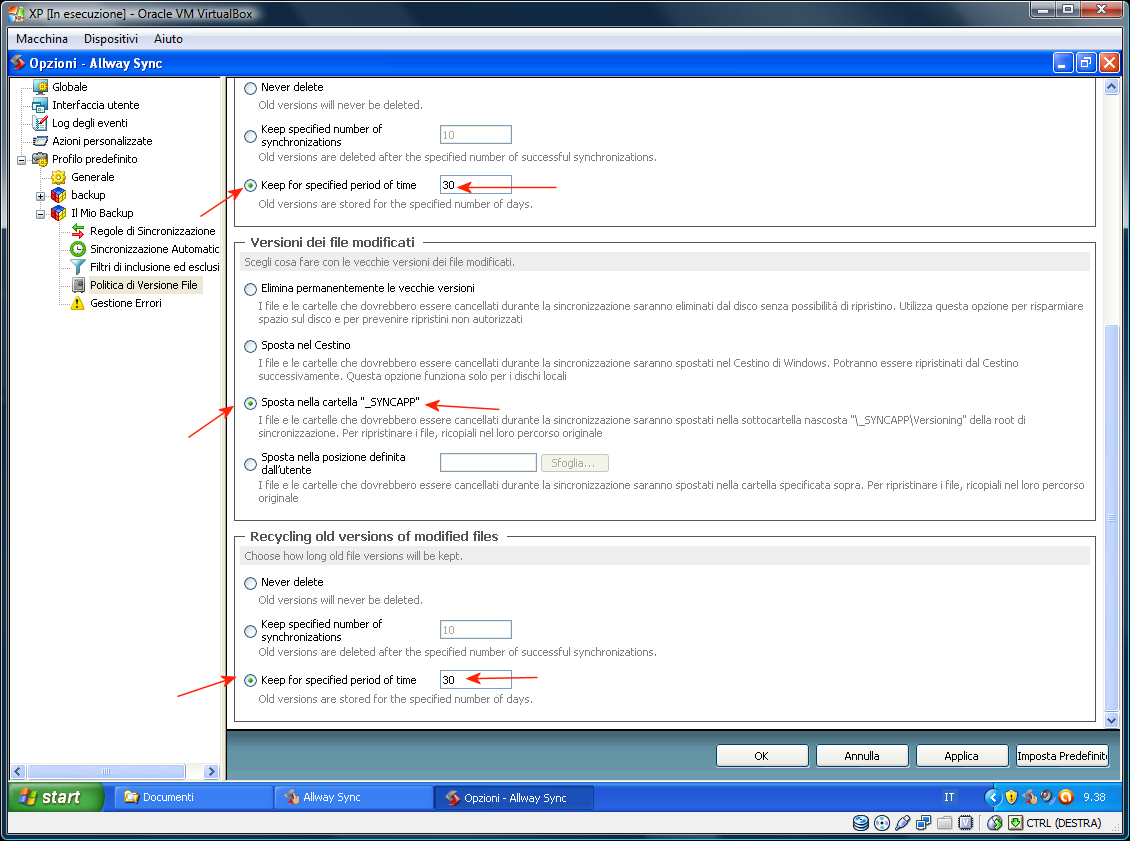
Task: Expand the backup tree node
Action: (x=40, y=196)
